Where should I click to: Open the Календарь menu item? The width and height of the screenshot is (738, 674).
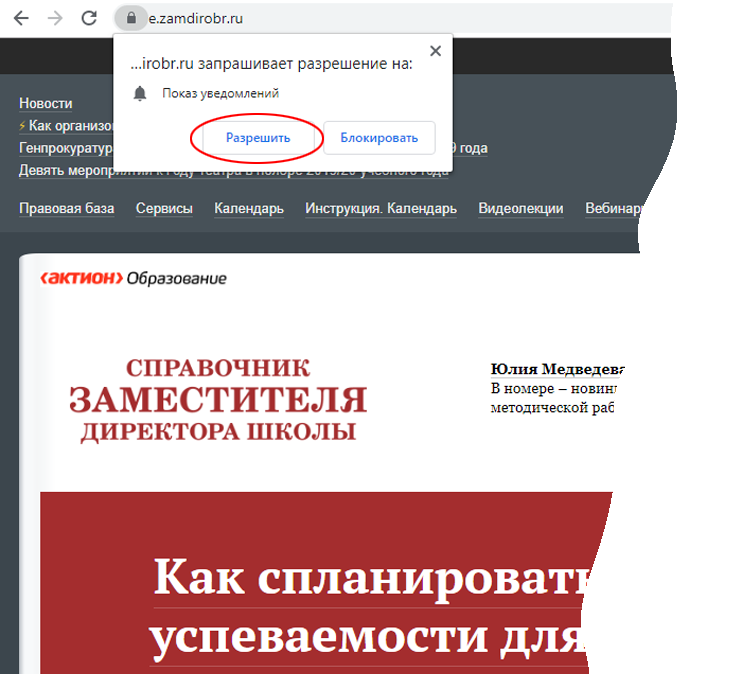point(249,208)
